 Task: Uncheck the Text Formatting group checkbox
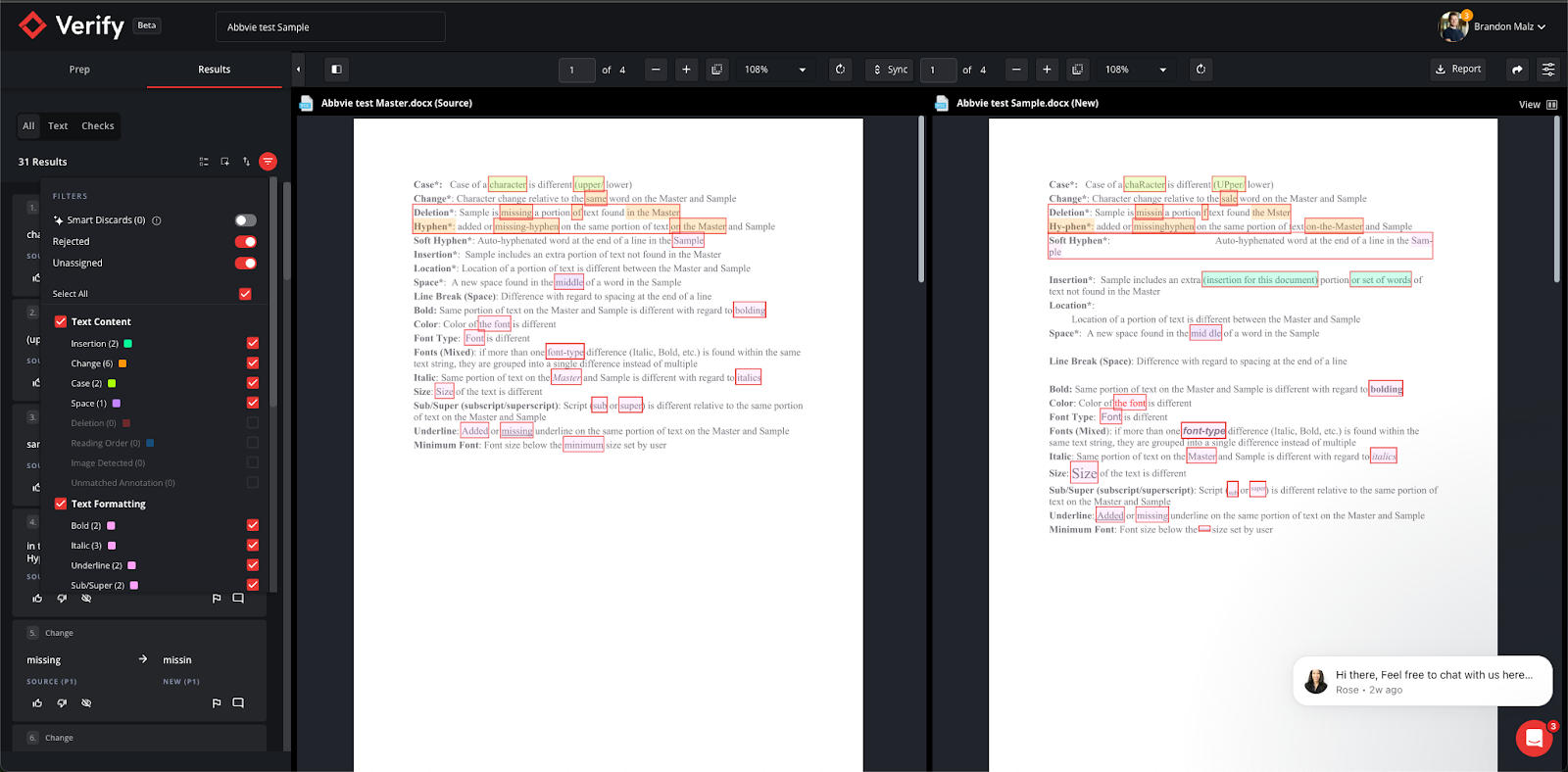pyautogui.click(x=61, y=504)
